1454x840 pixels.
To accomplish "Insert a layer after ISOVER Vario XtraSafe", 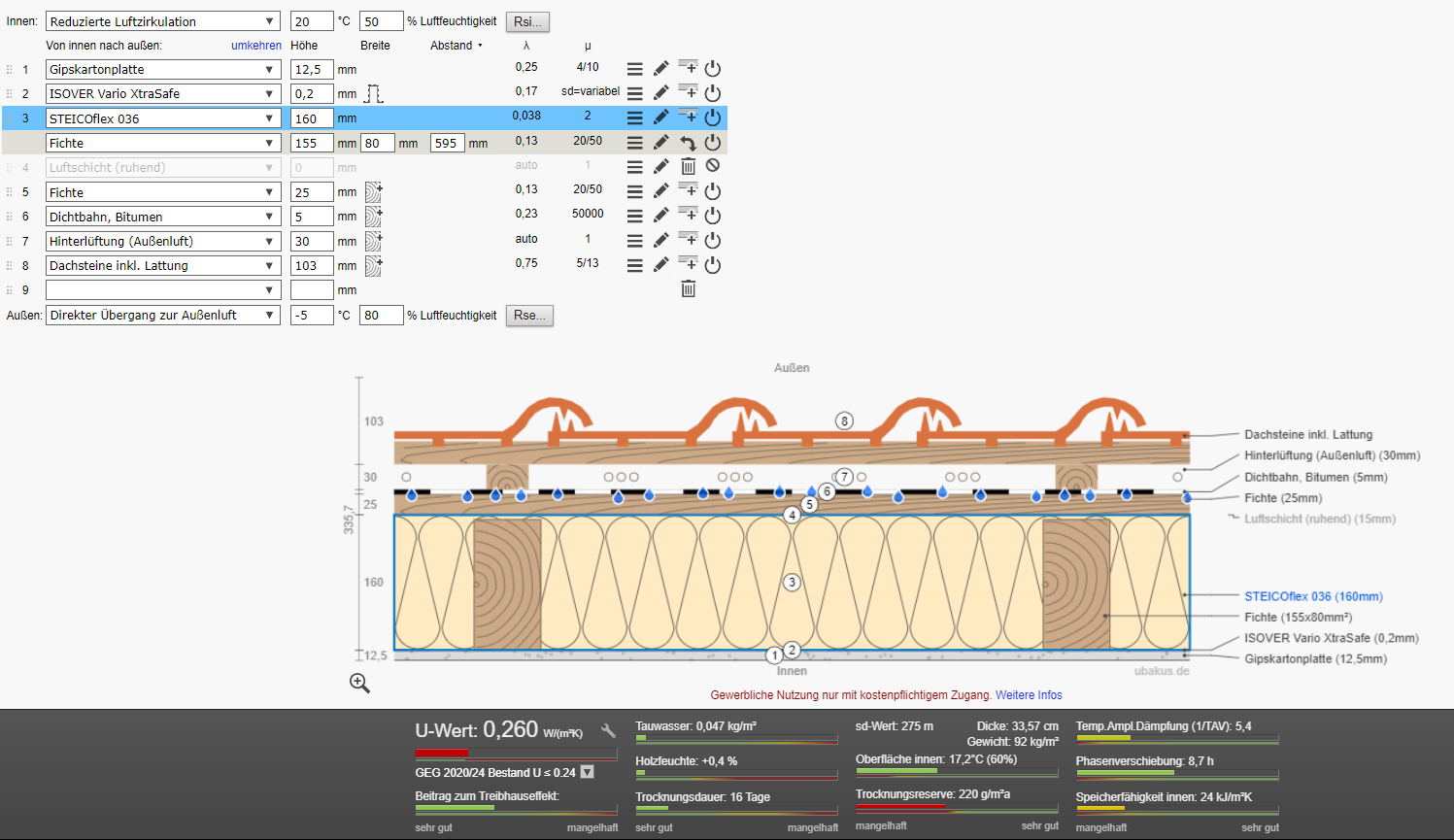I will pyautogui.click(x=688, y=91).
